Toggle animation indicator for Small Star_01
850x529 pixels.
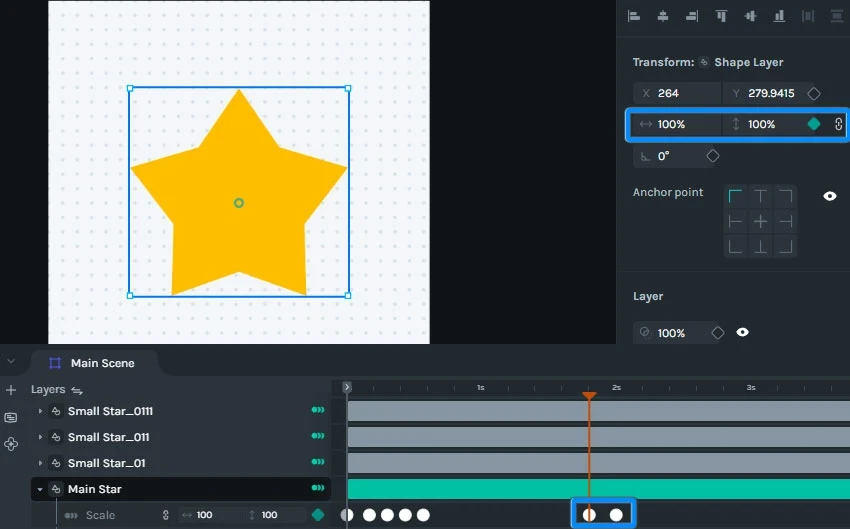click(318, 462)
